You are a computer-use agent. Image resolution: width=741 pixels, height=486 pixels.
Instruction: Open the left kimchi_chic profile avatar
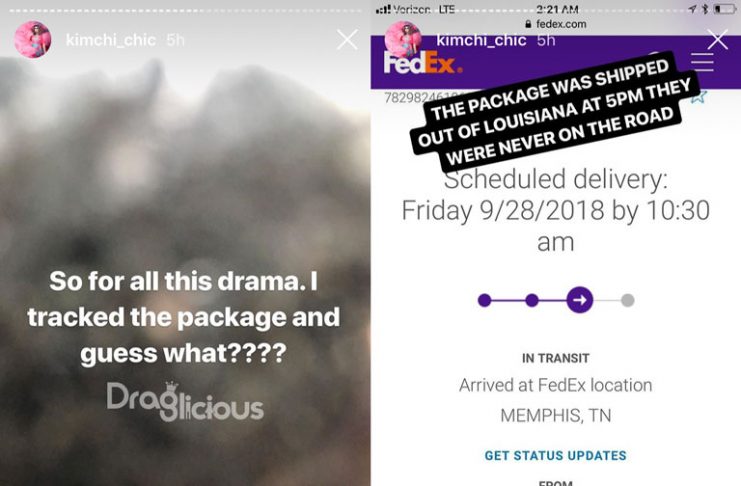33,40
